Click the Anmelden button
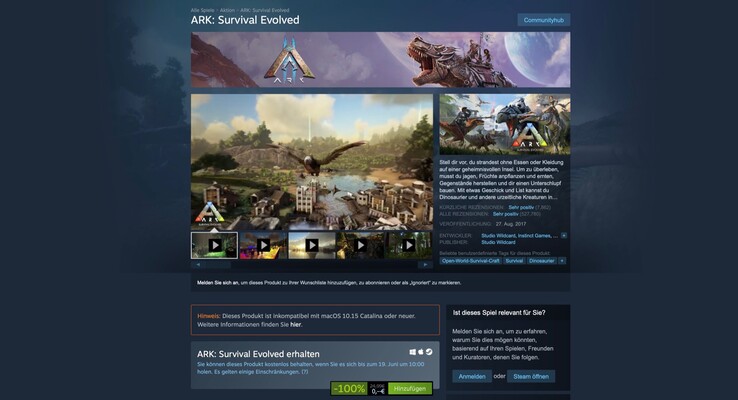The height and width of the screenshot is (400, 738). (472, 376)
